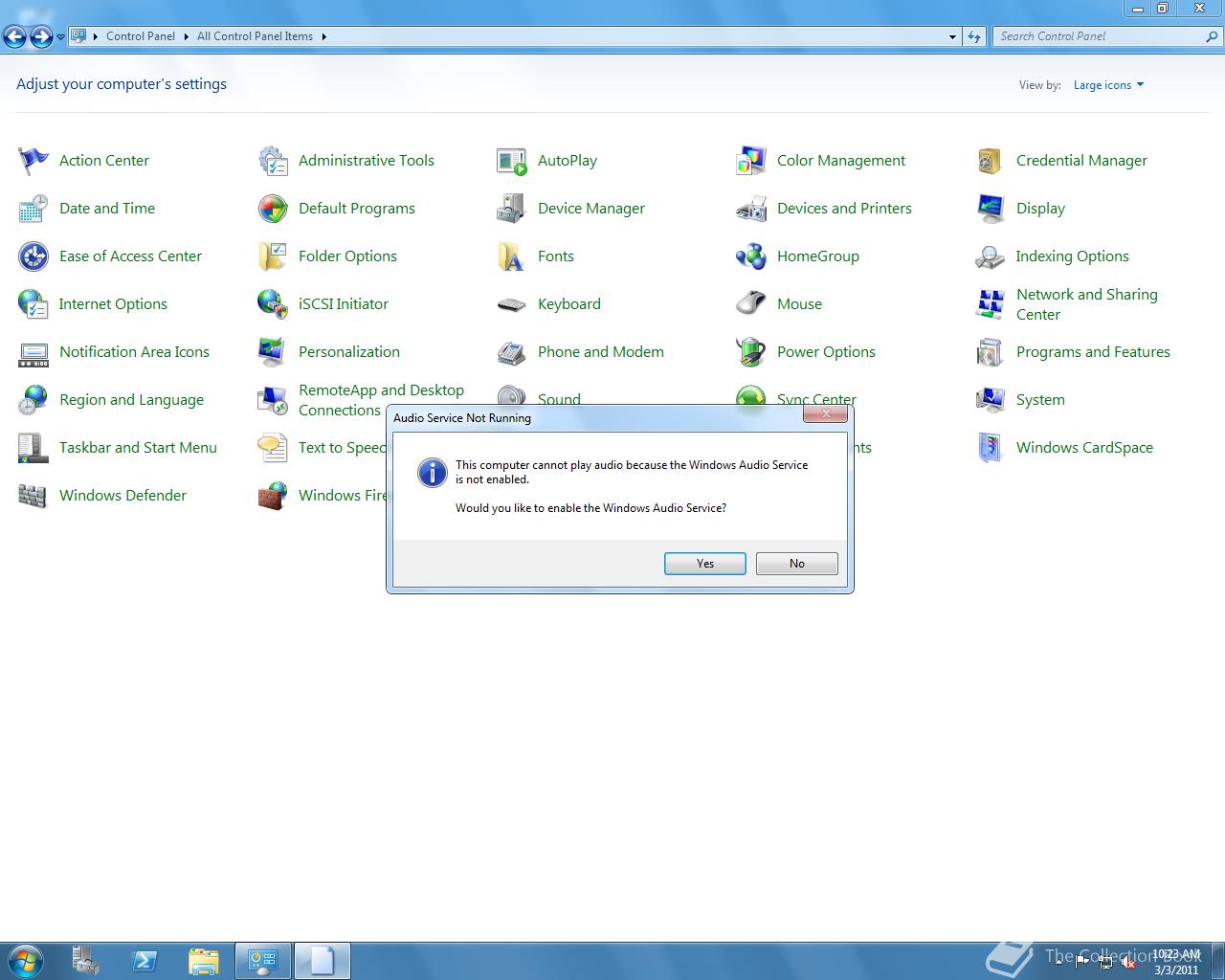Open Taskbar and Start Menu icon
The width and height of the screenshot is (1225, 980).
33,448
